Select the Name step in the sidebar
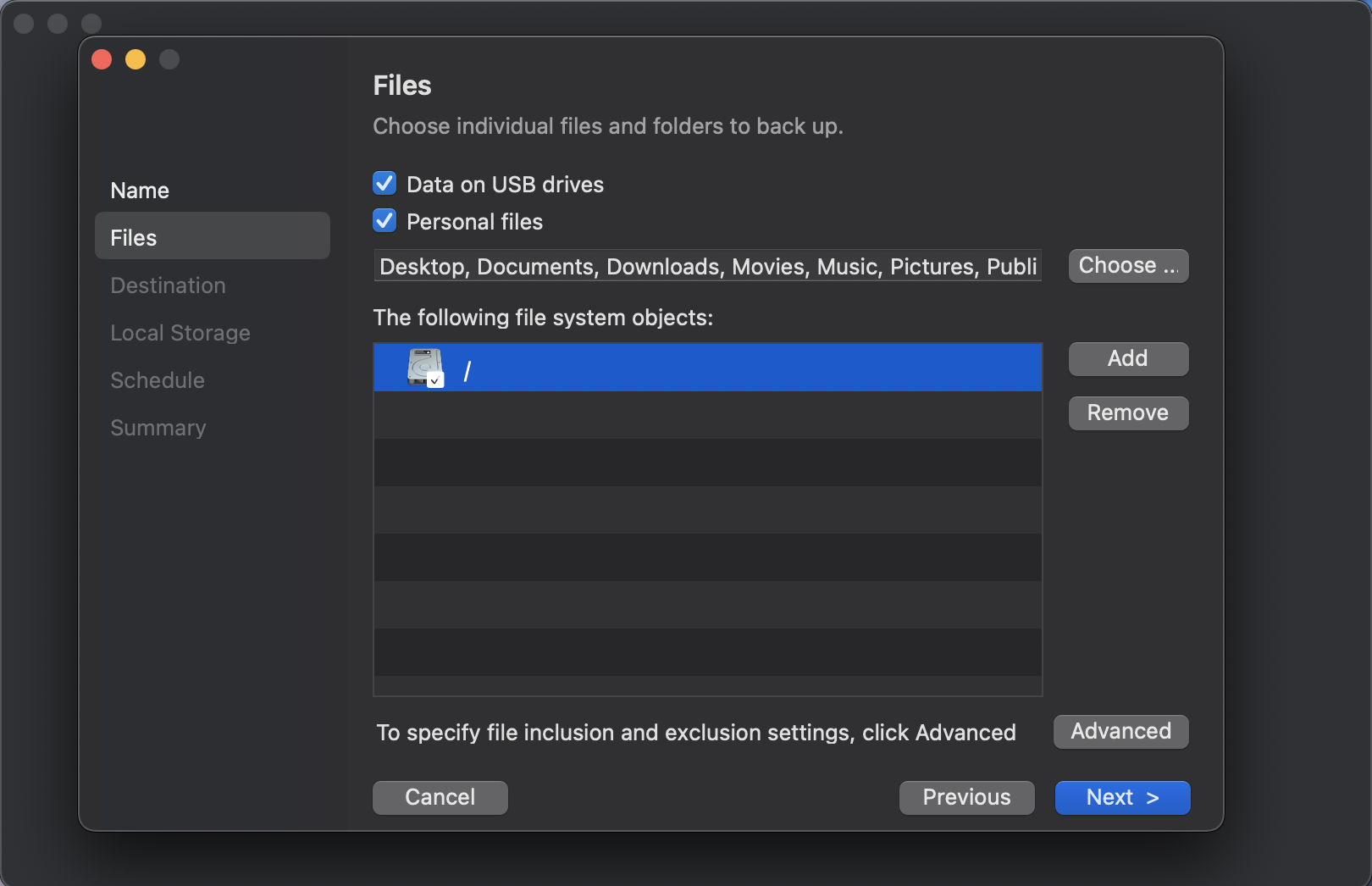1372x886 pixels. 213,191
